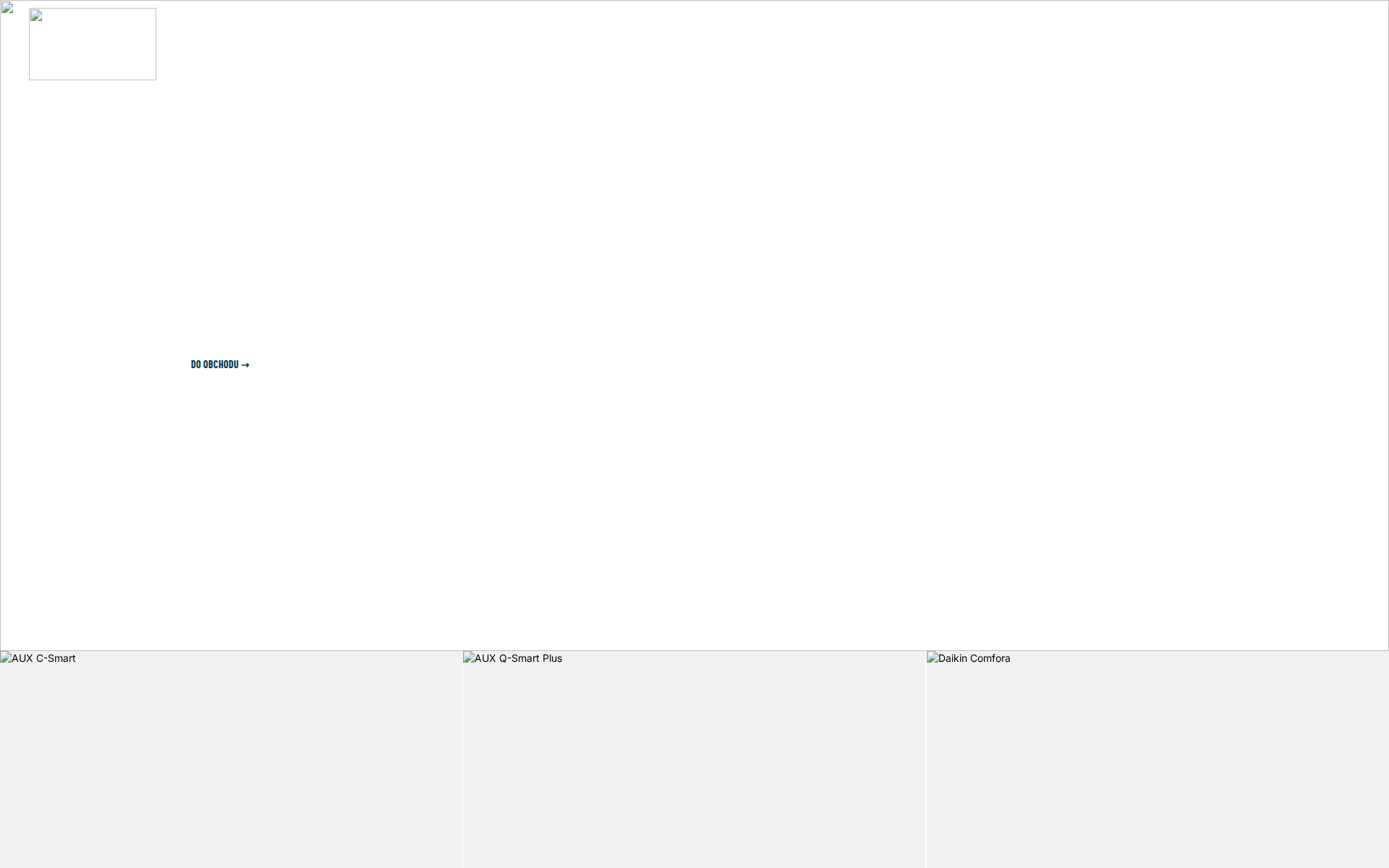Viewport: 1389px width, 868px height.
Task: Click the AUX C-Smart alt-text label
Action: click(x=43, y=659)
